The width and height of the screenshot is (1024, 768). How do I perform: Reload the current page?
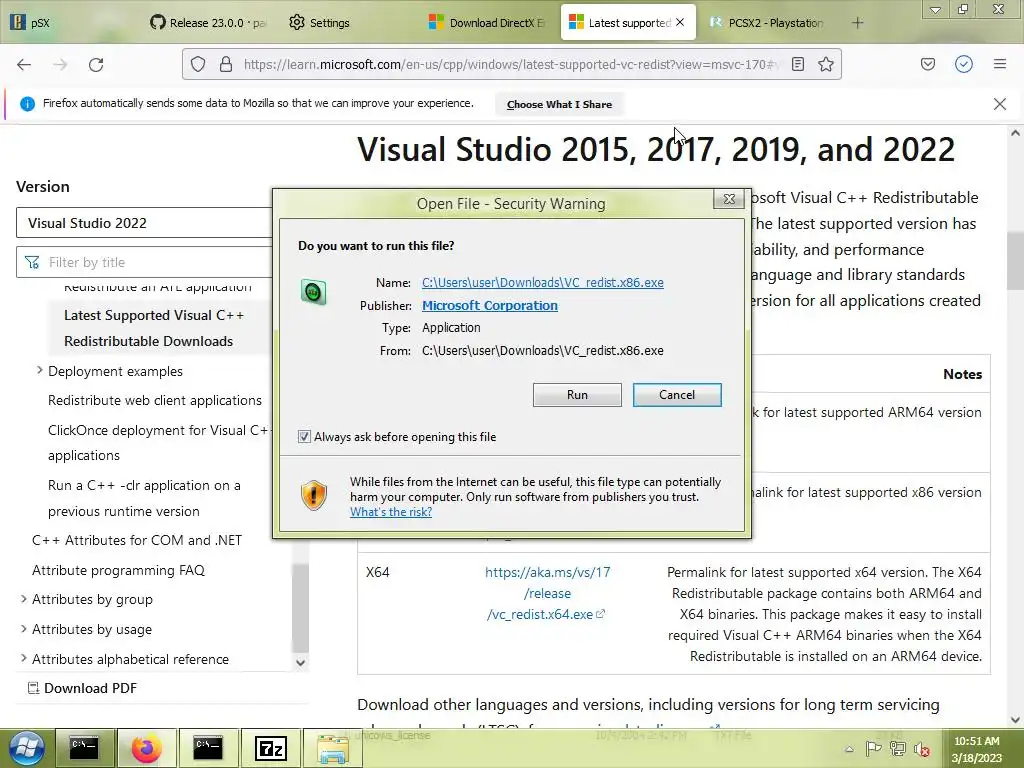pyautogui.click(x=96, y=64)
